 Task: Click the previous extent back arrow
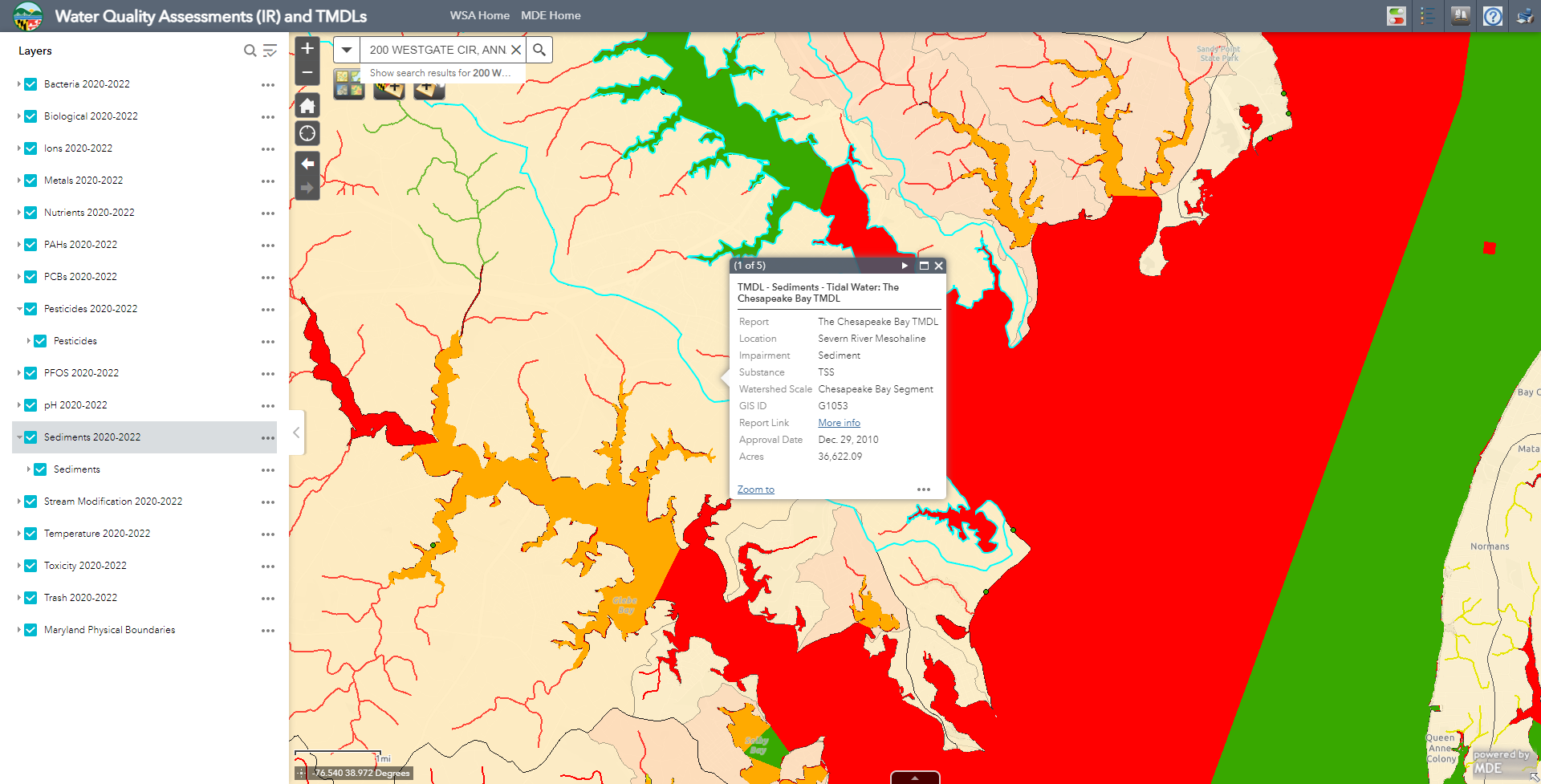[307, 164]
